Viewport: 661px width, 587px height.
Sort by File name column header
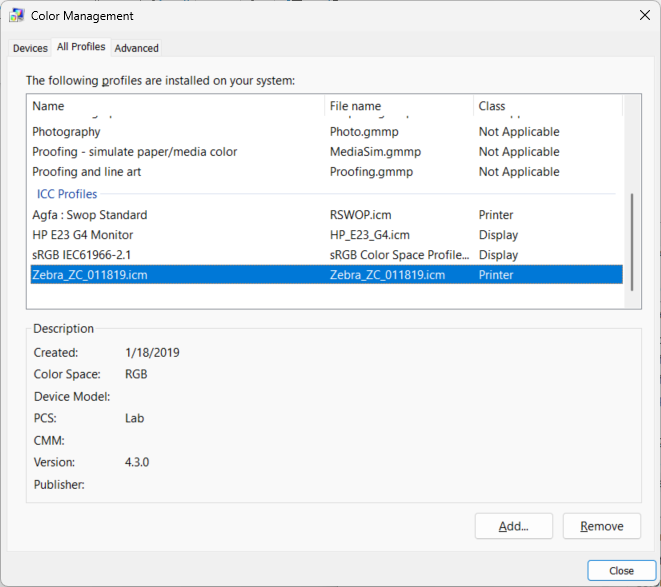[x=398, y=106]
